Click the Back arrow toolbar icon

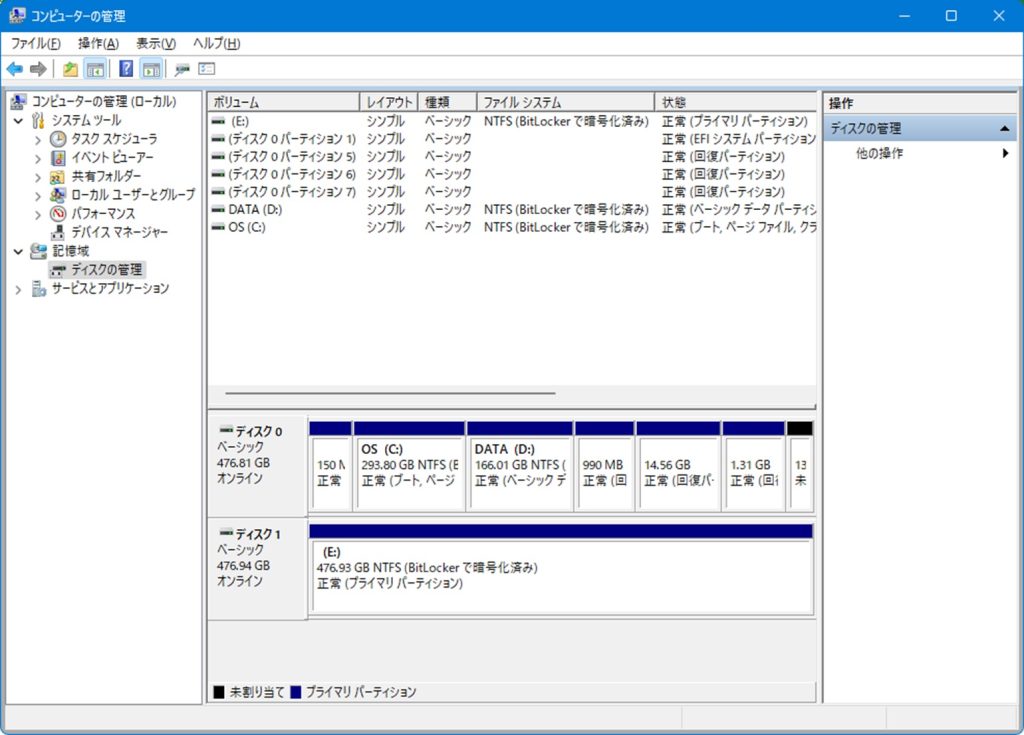point(14,69)
